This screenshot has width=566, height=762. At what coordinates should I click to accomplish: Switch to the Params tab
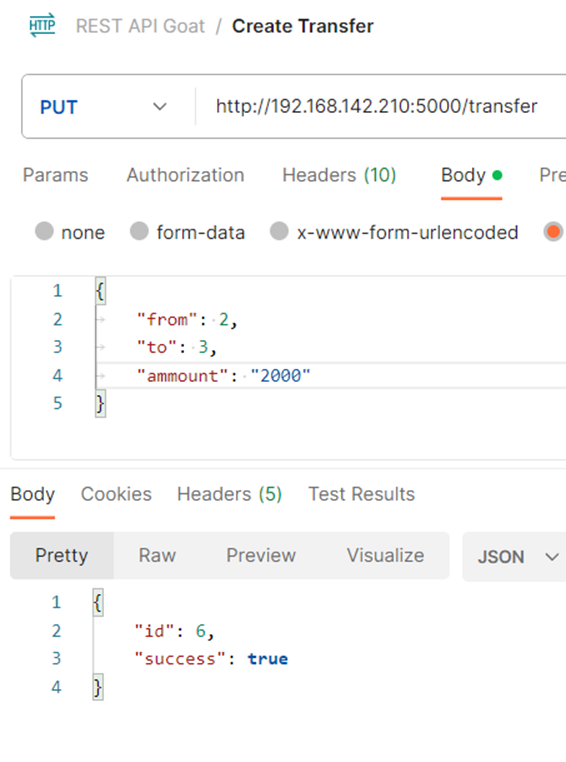(x=55, y=175)
